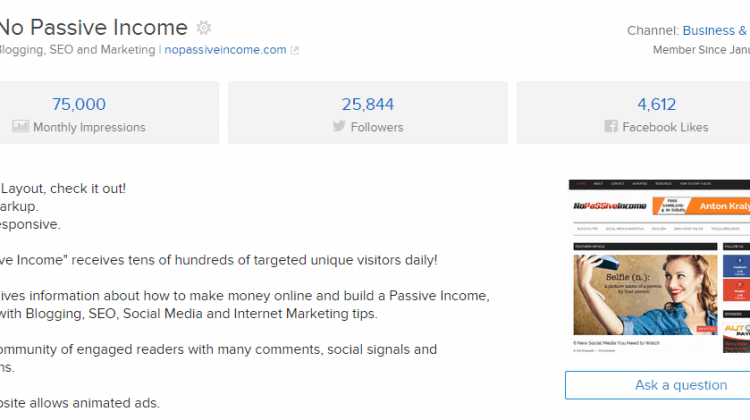The image size is (750, 420).
Task: Click the orange Anton Kraly banner
Action: [x=701, y=206]
